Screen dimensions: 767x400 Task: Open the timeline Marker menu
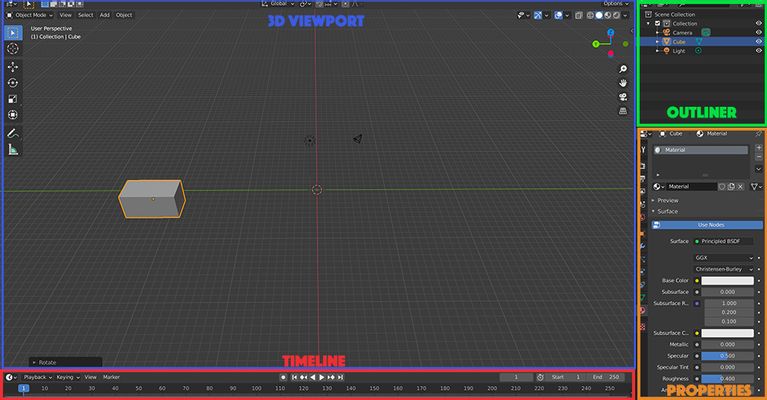point(112,377)
